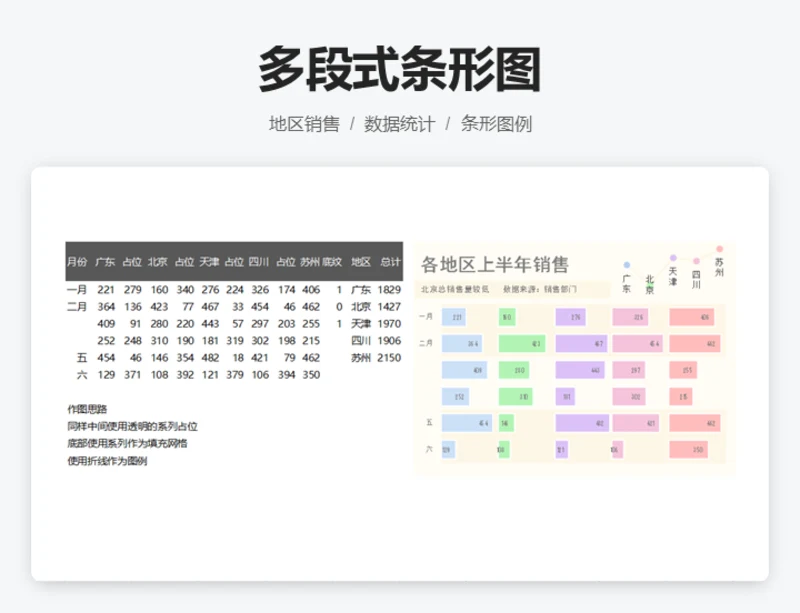Image resolution: width=800 pixels, height=613 pixels.
Task: Select table cell with value 340
Action: click(185, 290)
